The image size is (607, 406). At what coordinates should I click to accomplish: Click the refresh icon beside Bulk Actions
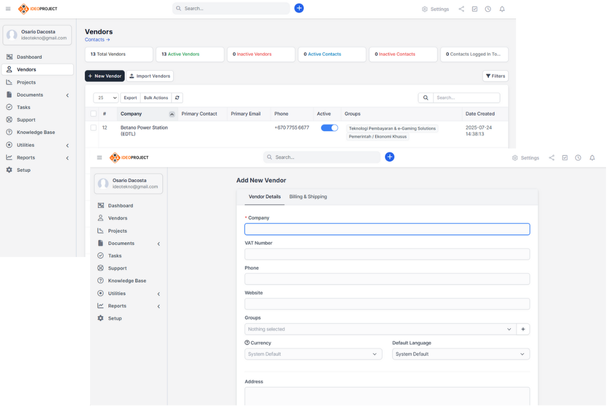coord(177,98)
